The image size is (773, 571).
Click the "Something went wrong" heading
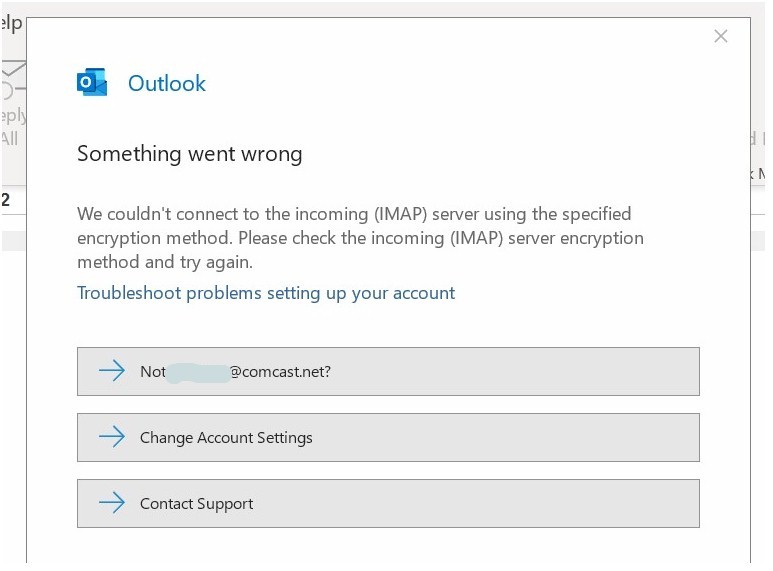pos(189,154)
